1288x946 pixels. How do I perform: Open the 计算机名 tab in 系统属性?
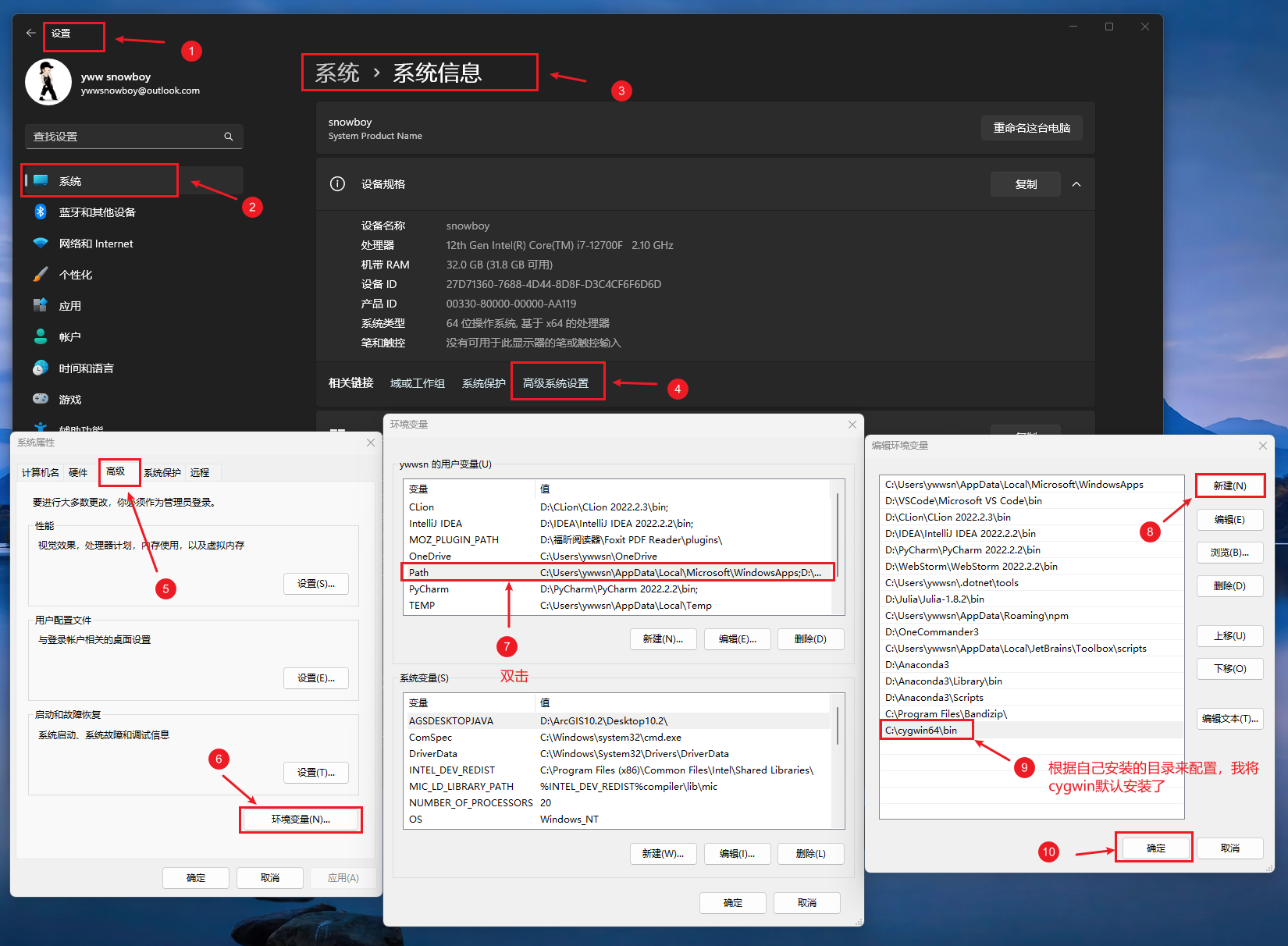(x=40, y=472)
